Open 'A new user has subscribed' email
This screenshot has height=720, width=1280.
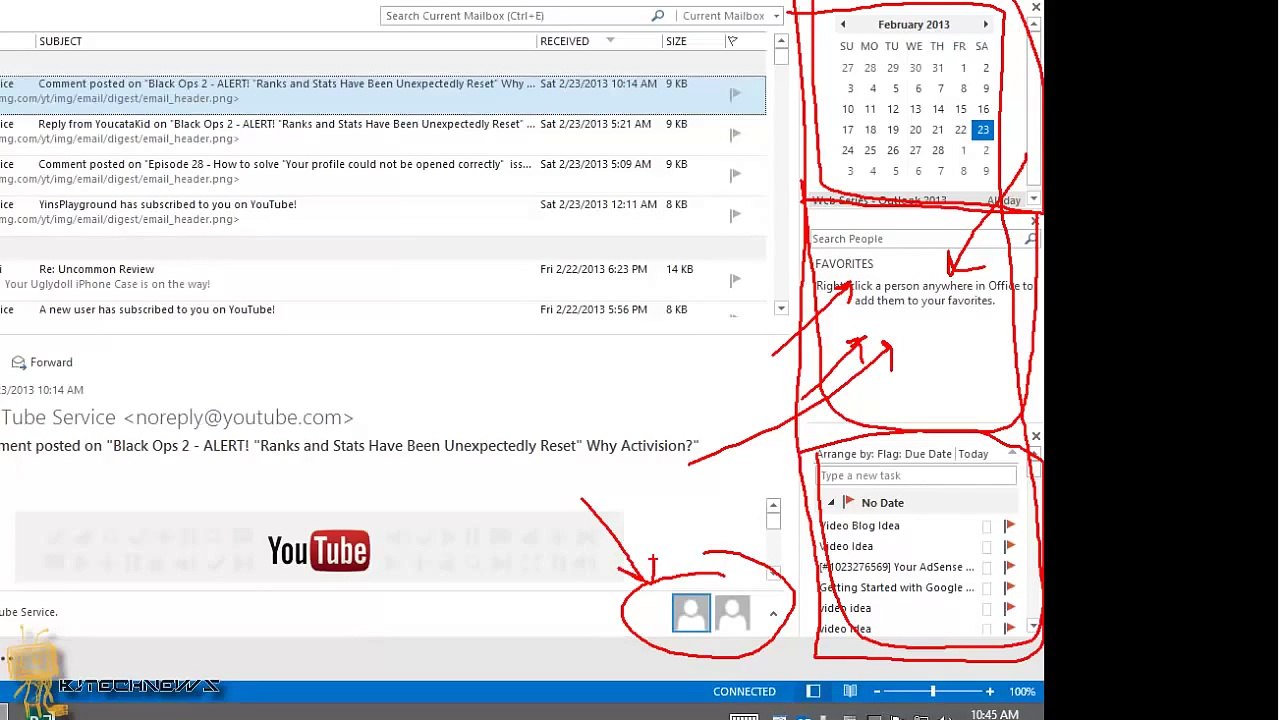[384, 310]
